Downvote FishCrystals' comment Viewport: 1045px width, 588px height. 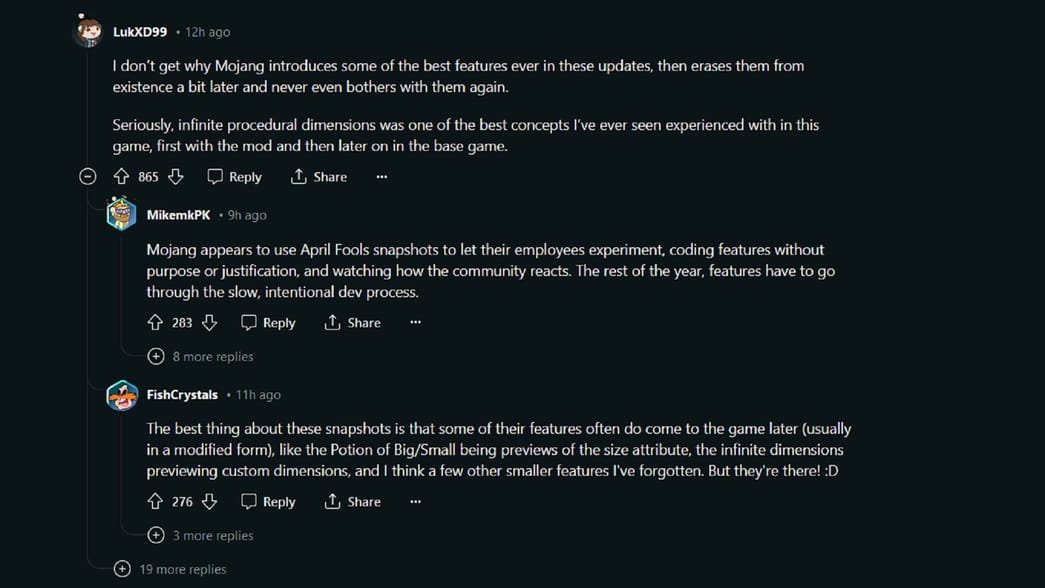(x=209, y=502)
